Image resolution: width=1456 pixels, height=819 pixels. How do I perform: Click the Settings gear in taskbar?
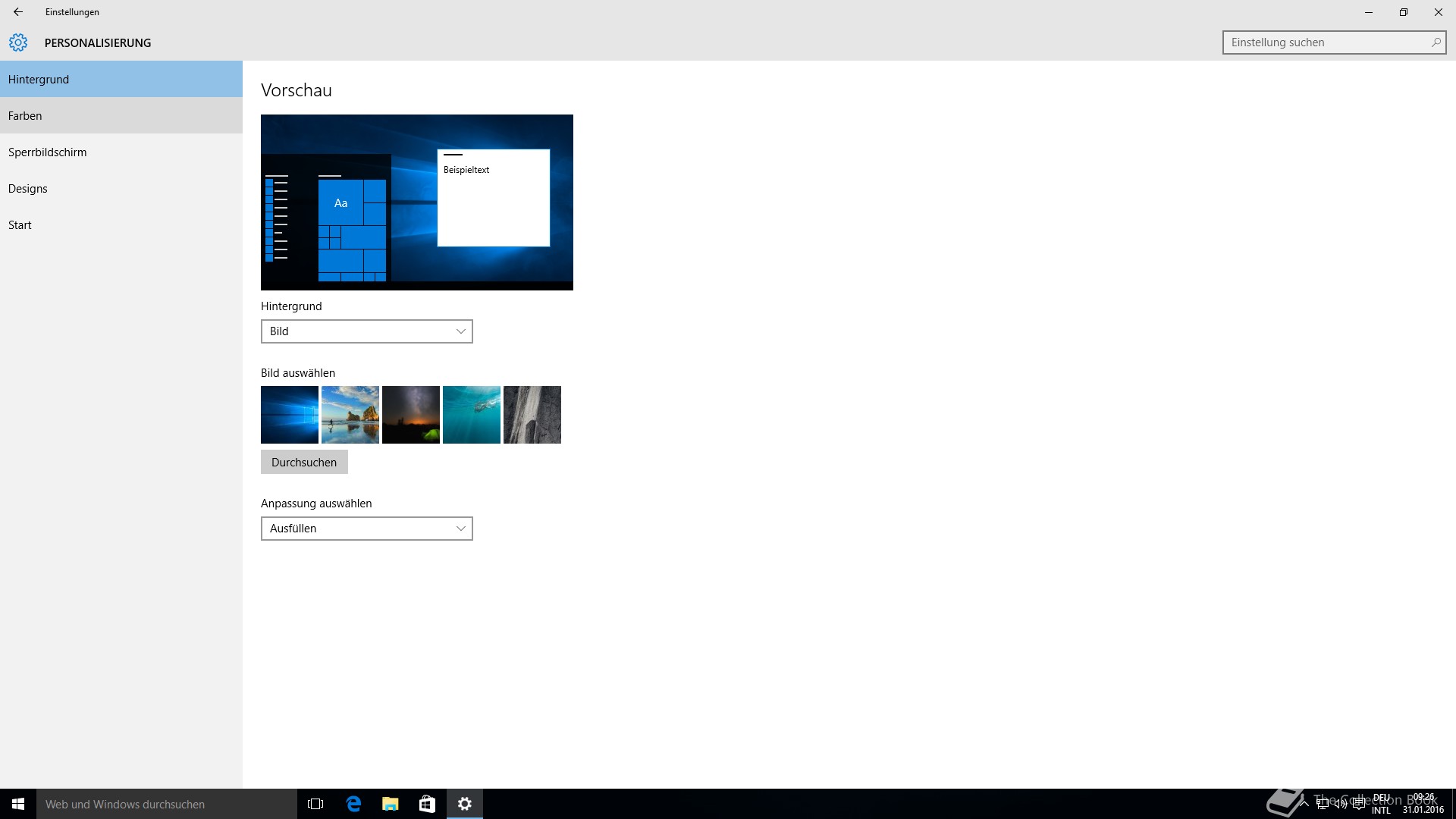tap(465, 804)
